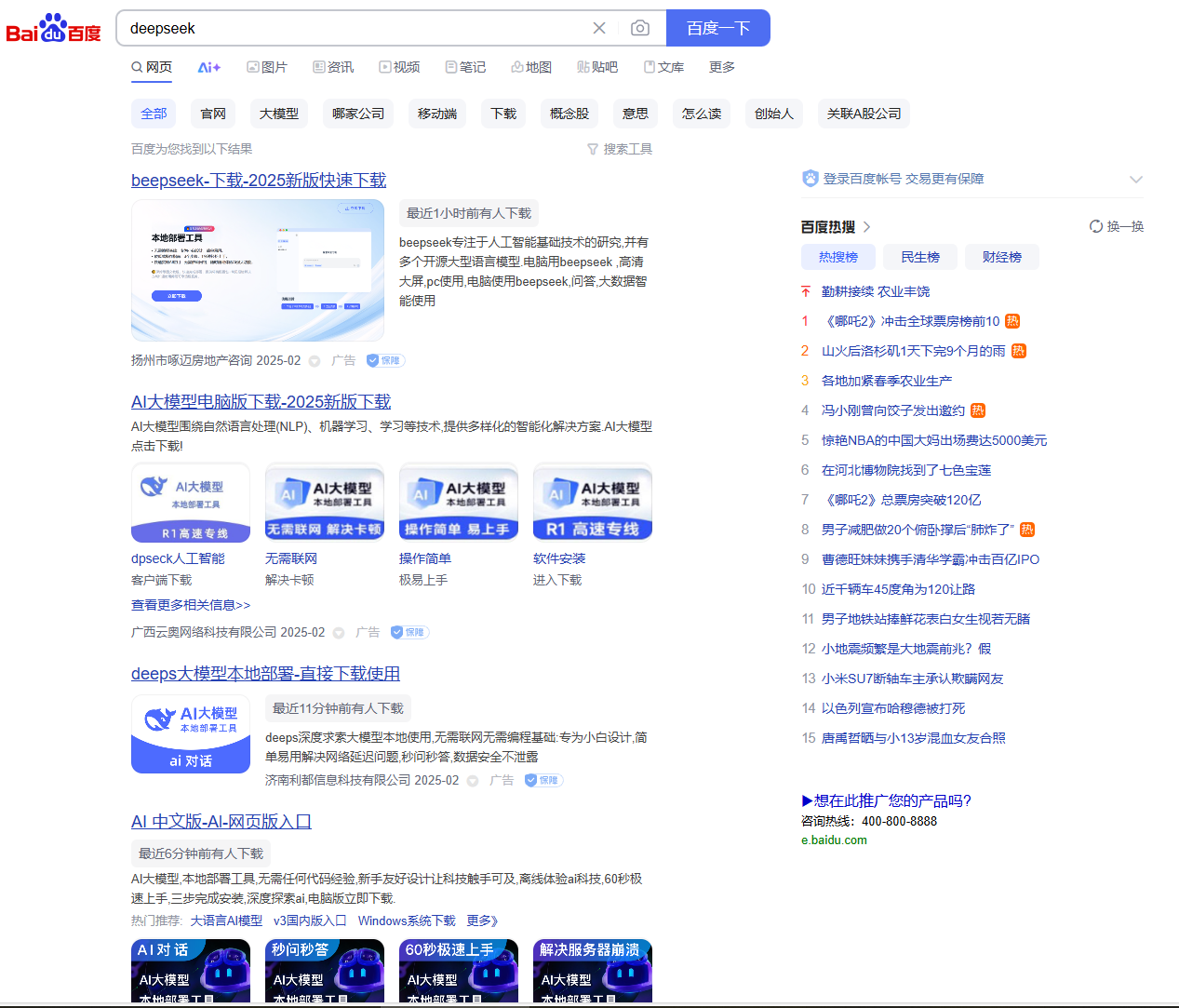Select the 创始人 filter chip
1179x1008 pixels.
tap(774, 114)
